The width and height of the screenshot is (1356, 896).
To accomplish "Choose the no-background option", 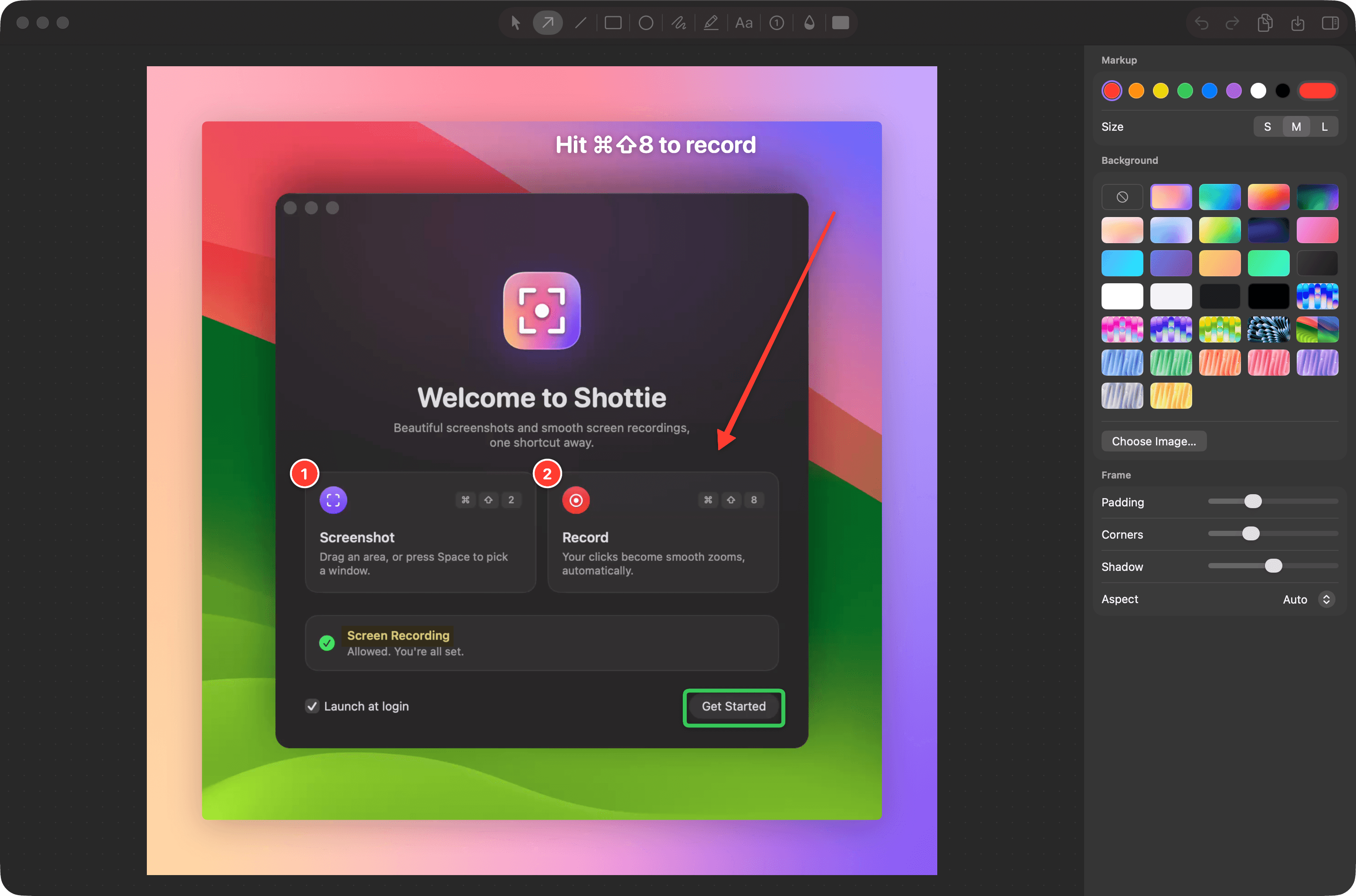I will (1122, 197).
